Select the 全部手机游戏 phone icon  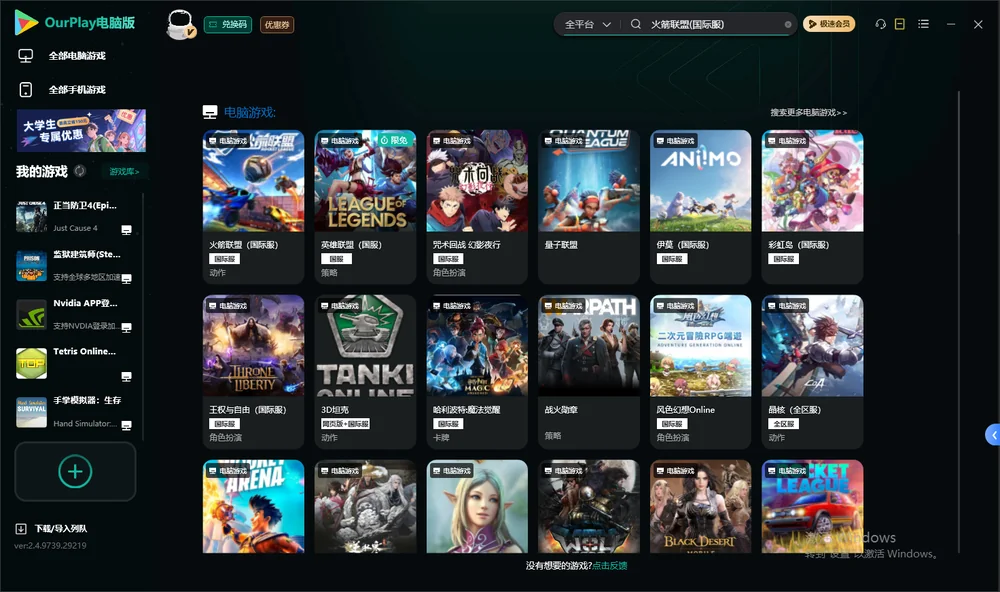(26, 90)
